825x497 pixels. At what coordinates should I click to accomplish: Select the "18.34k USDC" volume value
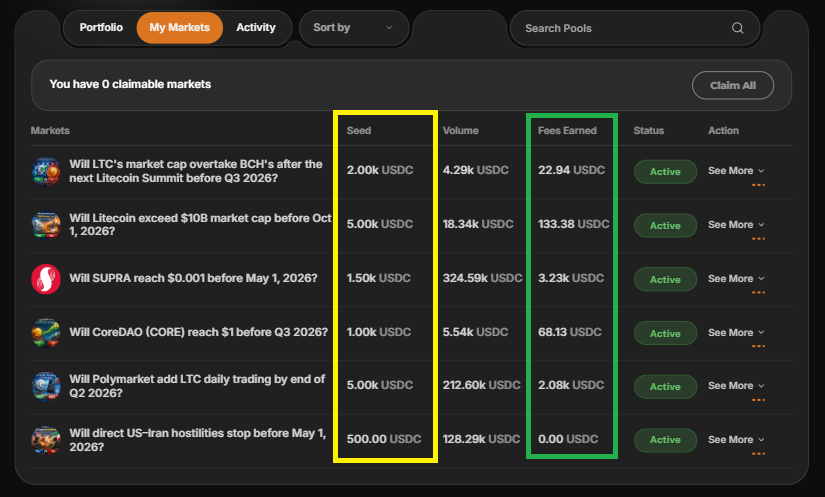(478, 224)
